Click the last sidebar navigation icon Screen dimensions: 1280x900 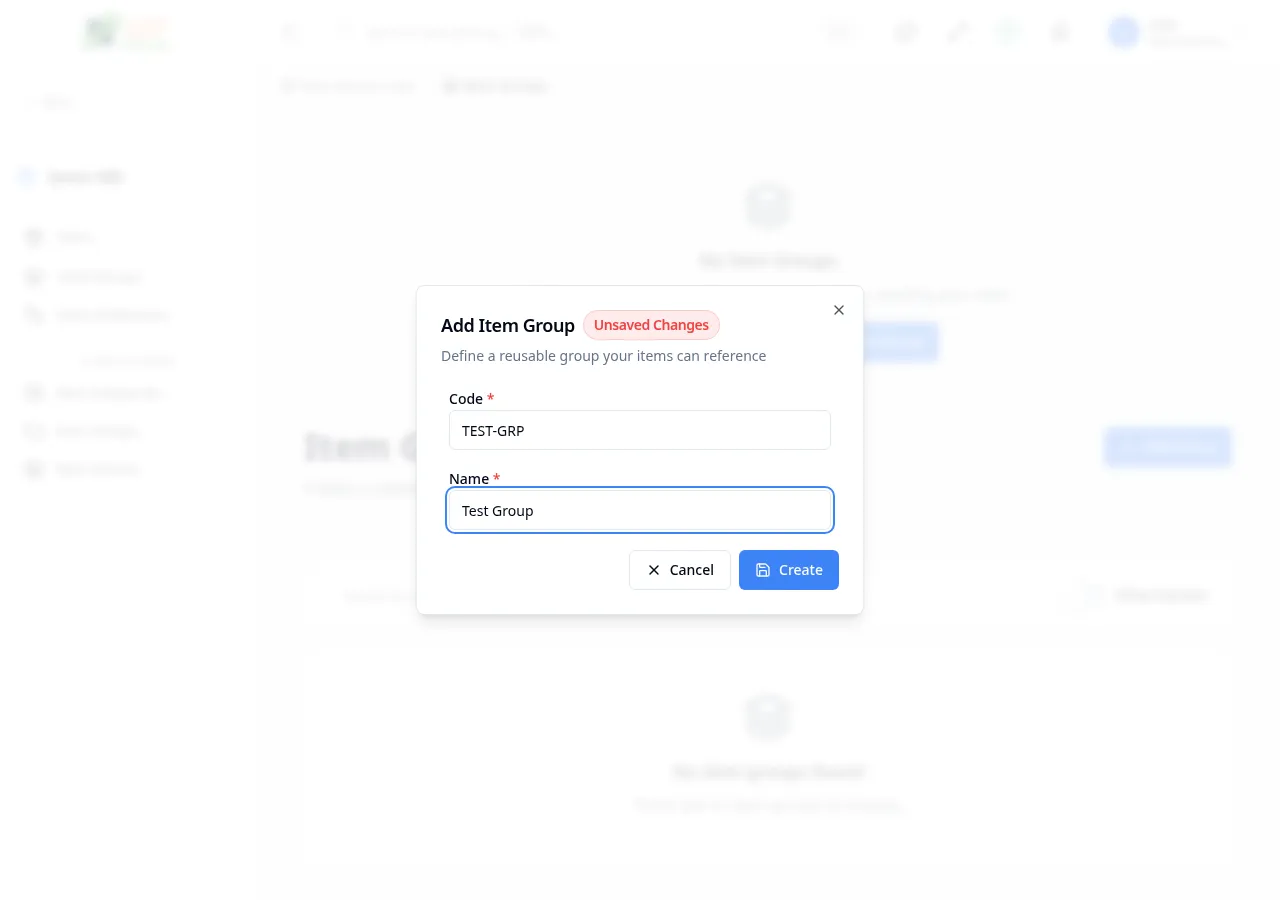click(x=33, y=469)
